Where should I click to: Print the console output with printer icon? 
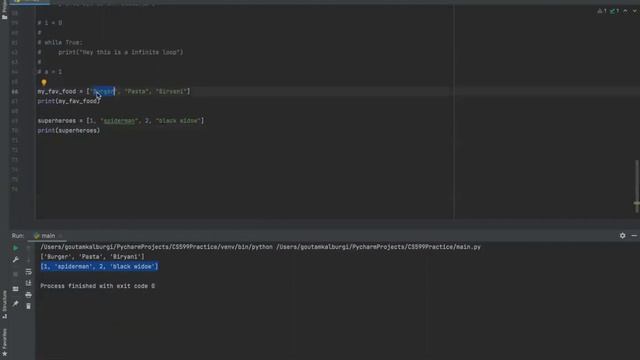pyautogui.click(x=29, y=295)
